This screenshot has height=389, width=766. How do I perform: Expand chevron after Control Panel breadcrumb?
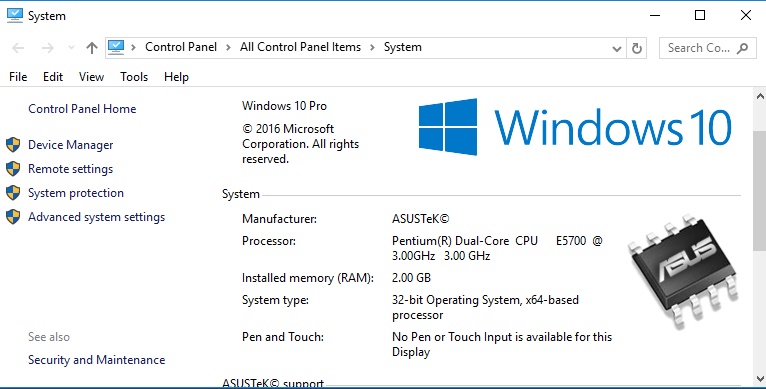pyautogui.click(x=228, y=48)
